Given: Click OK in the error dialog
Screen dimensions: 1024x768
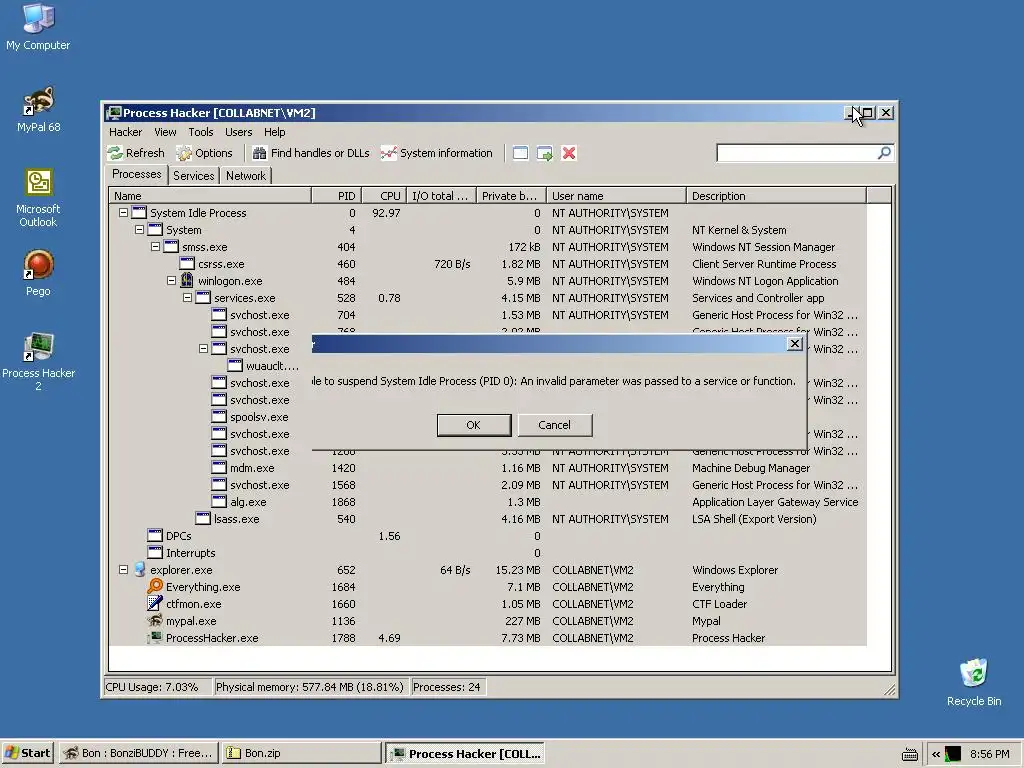Looking at the screenshot, I should click(x=473, y=425).
